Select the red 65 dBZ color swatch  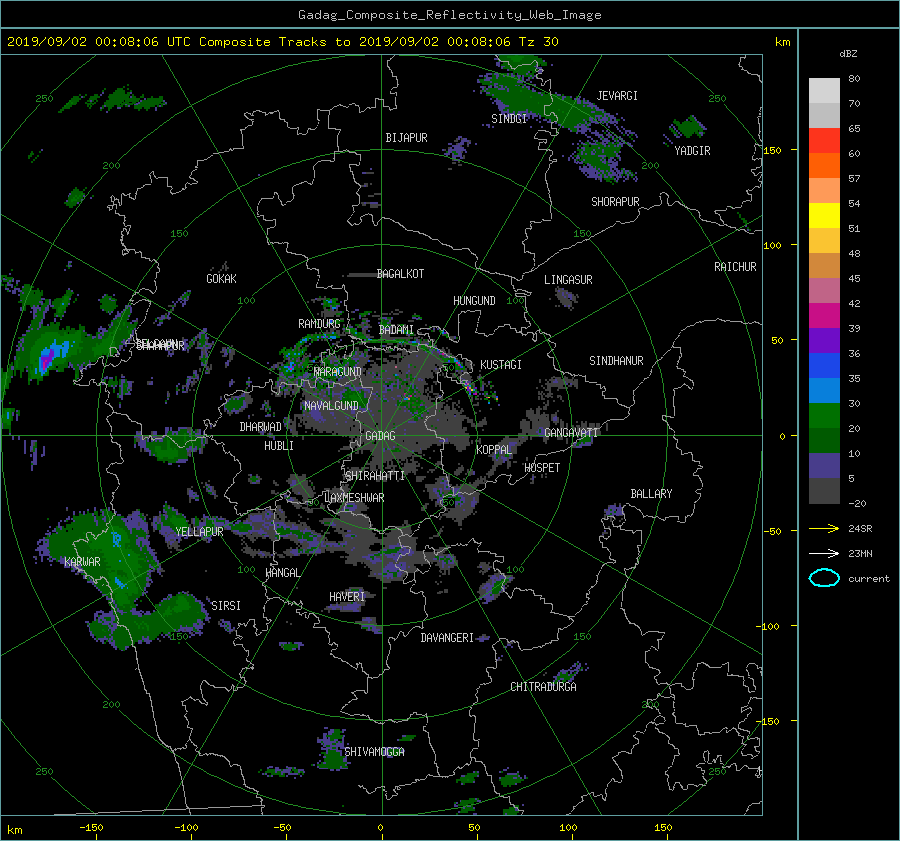point(824,141)
